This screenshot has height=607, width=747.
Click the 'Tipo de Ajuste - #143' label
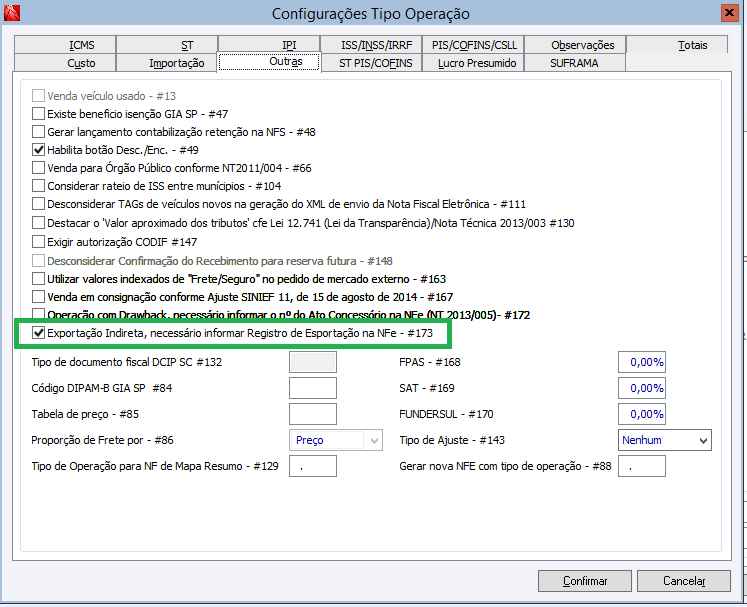[452, 440]
